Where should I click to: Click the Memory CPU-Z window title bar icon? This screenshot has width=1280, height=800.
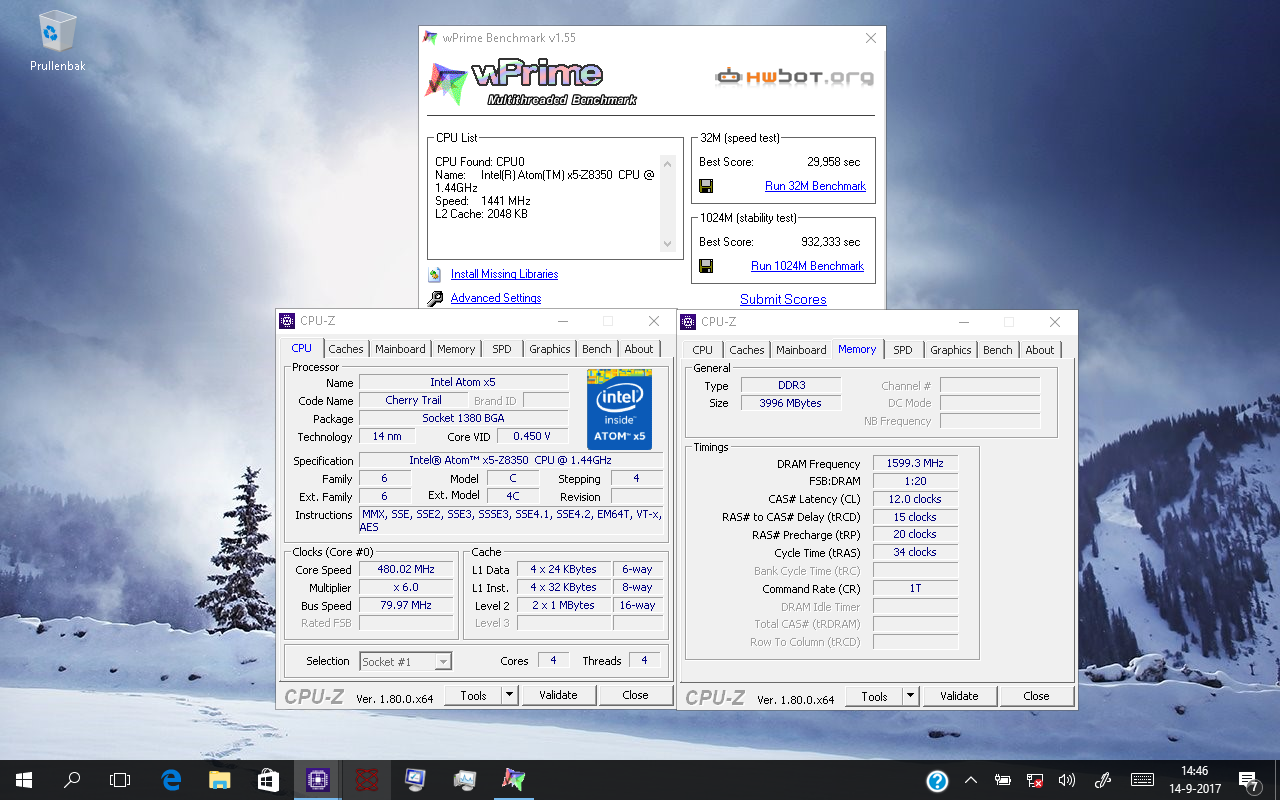click(x=688, y=322)
